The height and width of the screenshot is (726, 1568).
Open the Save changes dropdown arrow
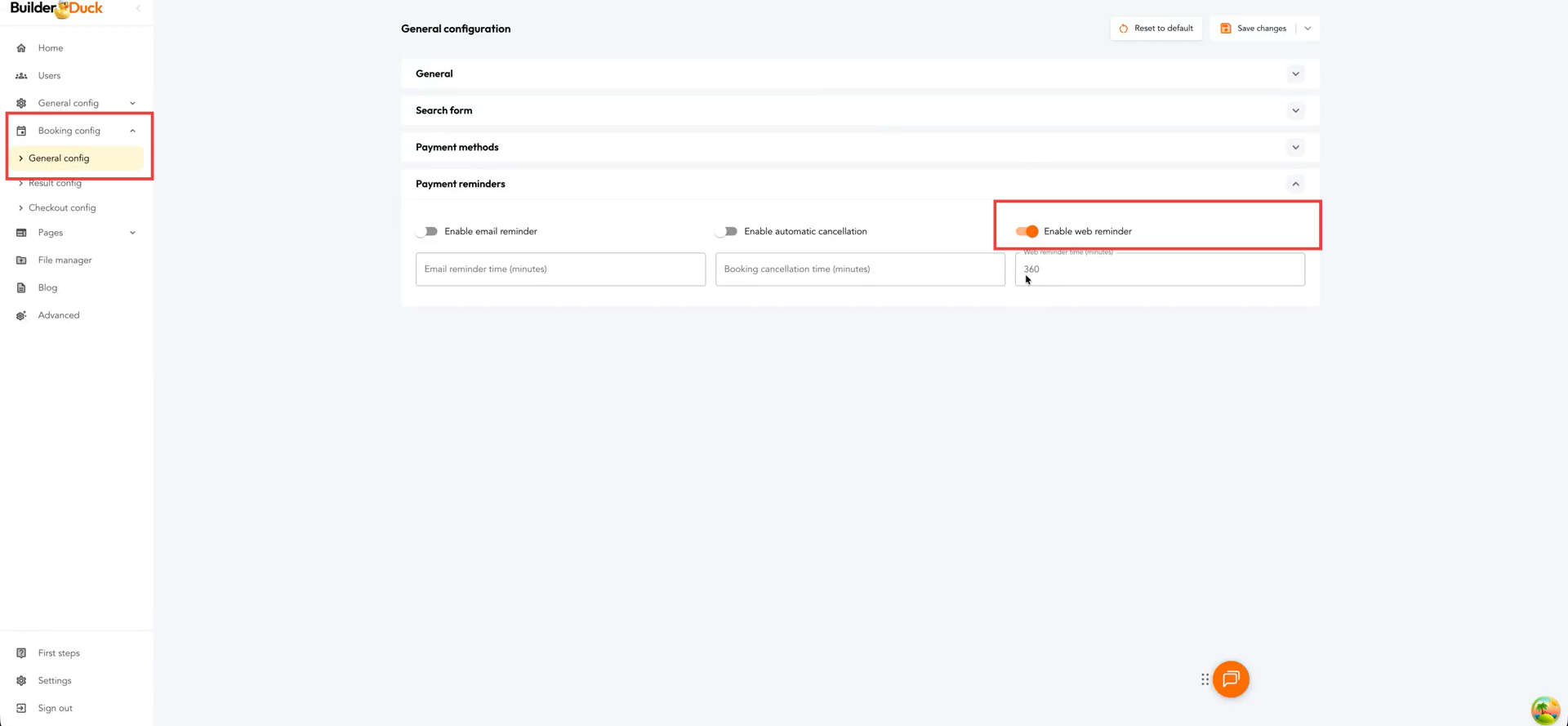(1307, 29)
